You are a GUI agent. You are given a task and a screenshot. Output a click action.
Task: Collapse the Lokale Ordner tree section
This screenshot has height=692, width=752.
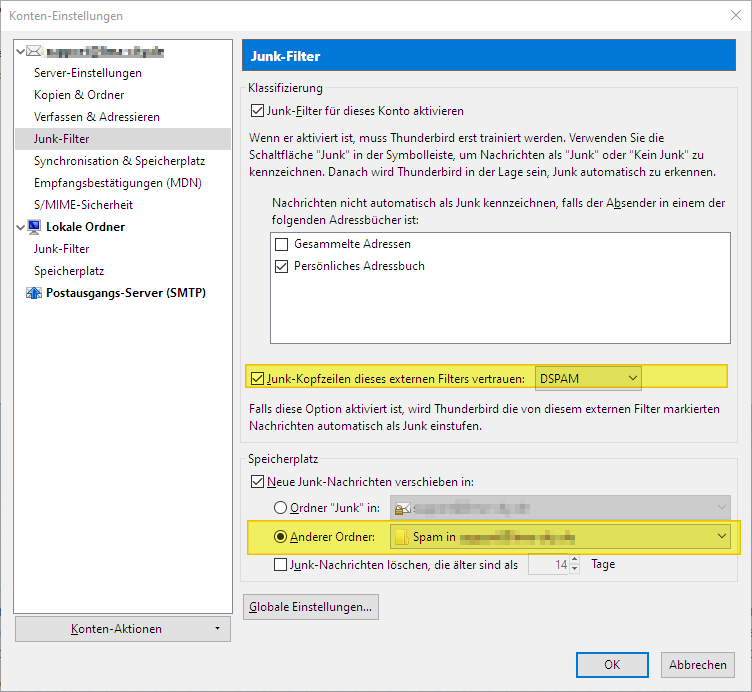[x=21, y=227]
